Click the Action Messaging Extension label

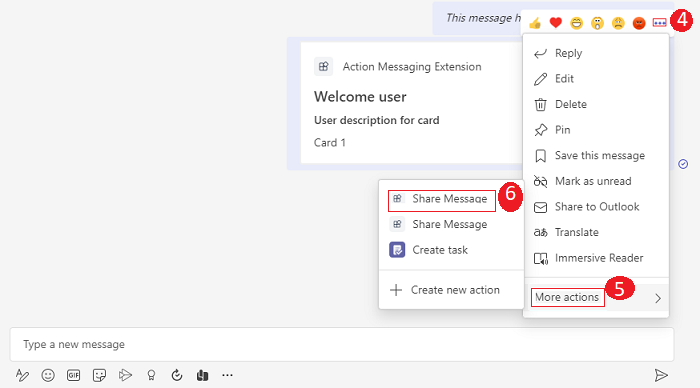412,67
